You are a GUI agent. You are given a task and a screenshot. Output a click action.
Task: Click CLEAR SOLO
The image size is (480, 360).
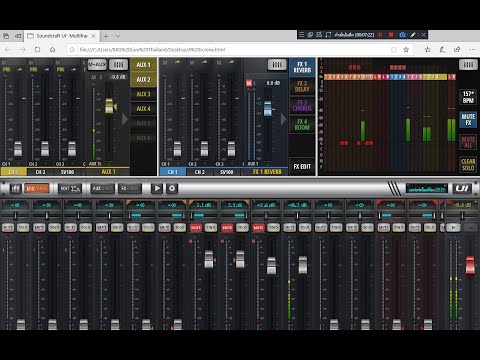click(468, 165)
